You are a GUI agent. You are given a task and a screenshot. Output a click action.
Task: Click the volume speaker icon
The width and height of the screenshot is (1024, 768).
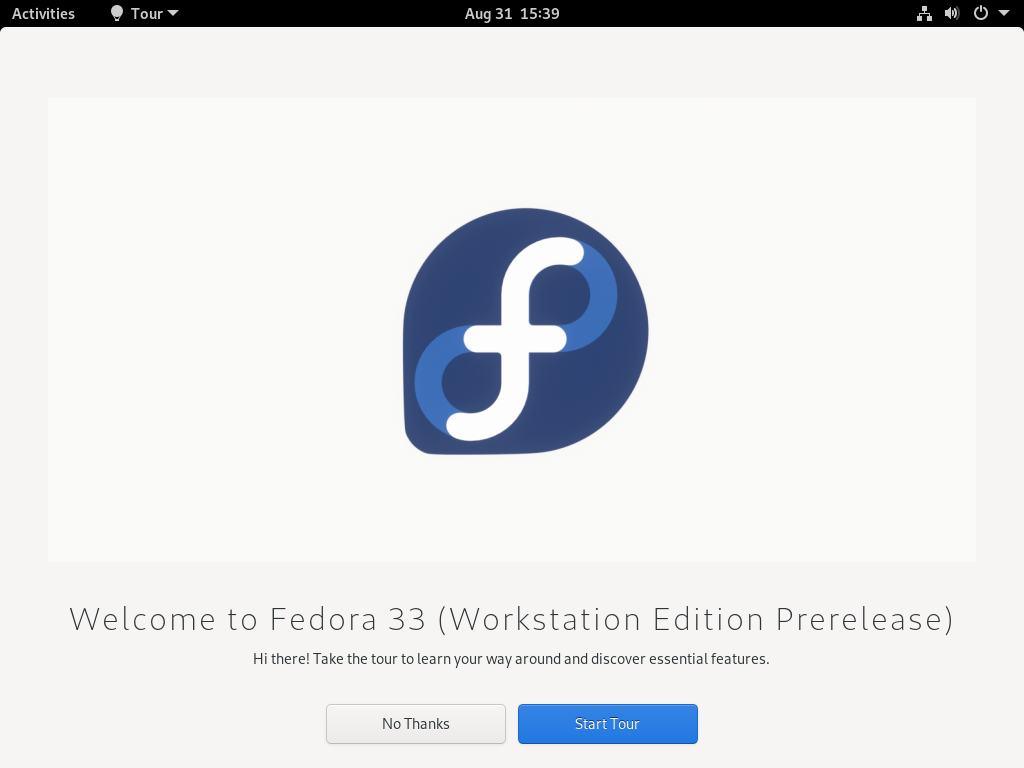(952, 14)
